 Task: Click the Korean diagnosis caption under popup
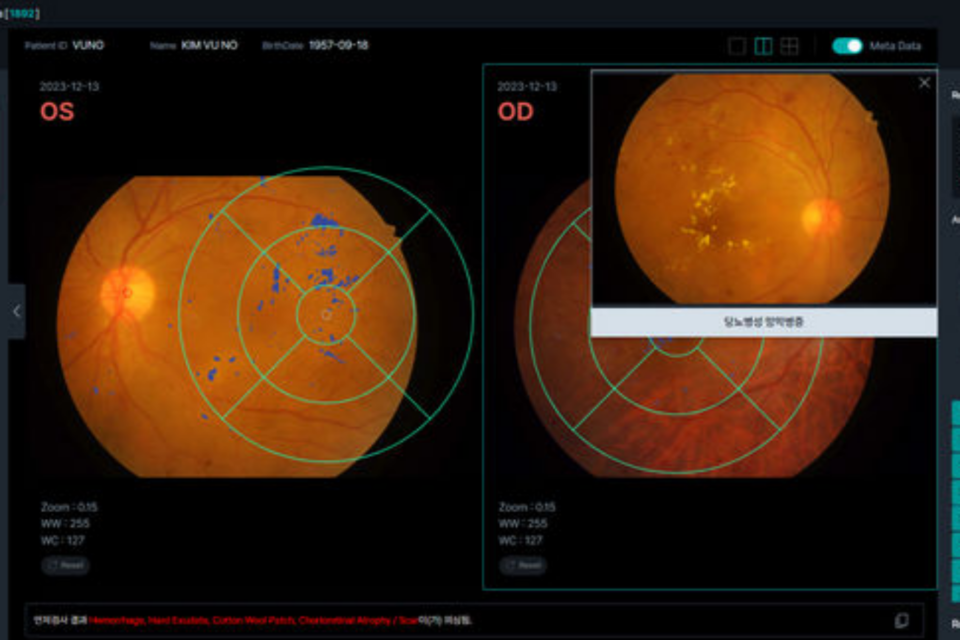(x=763, y=322)
